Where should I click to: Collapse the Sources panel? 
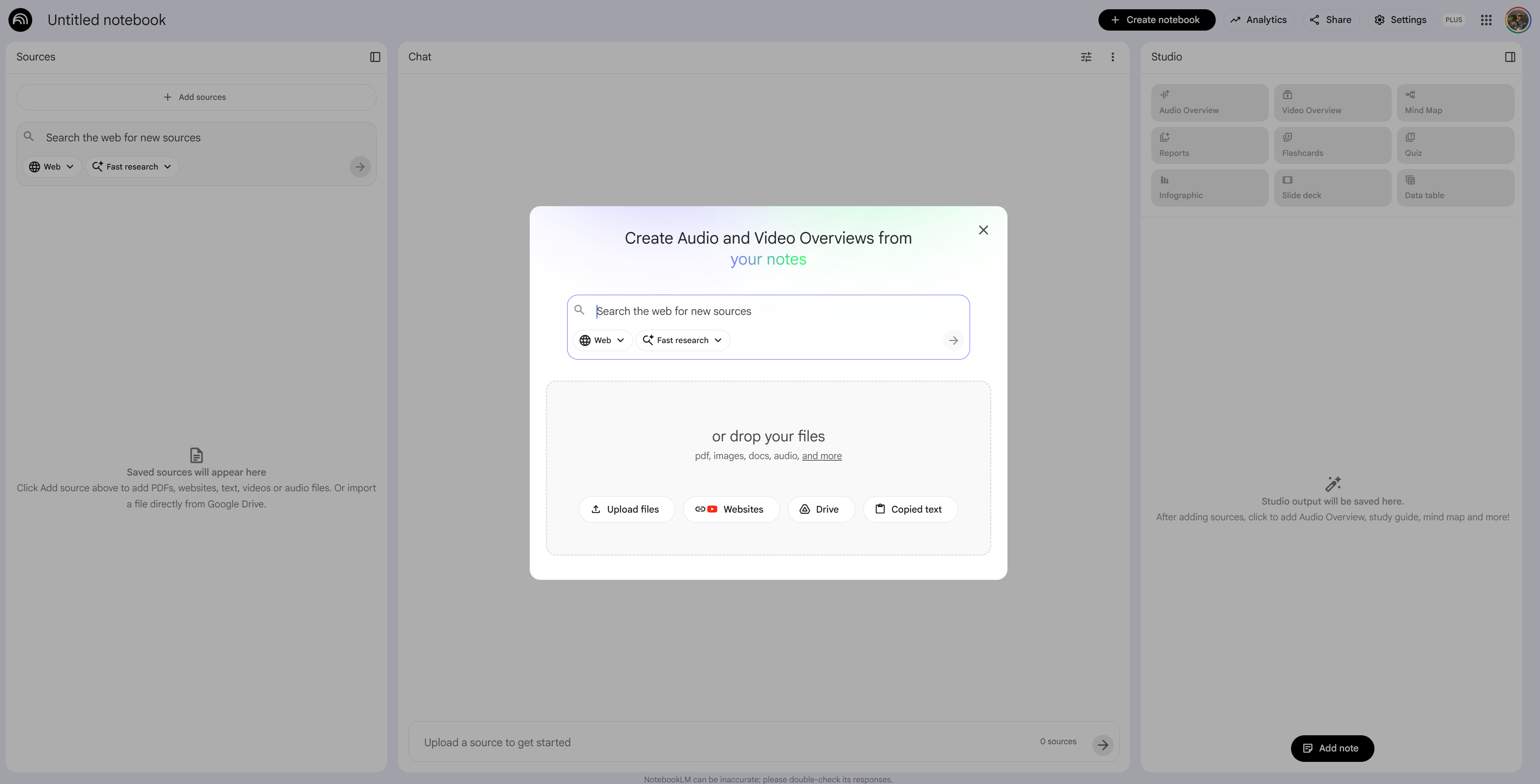pyautogui.click(x=375, y=57)
